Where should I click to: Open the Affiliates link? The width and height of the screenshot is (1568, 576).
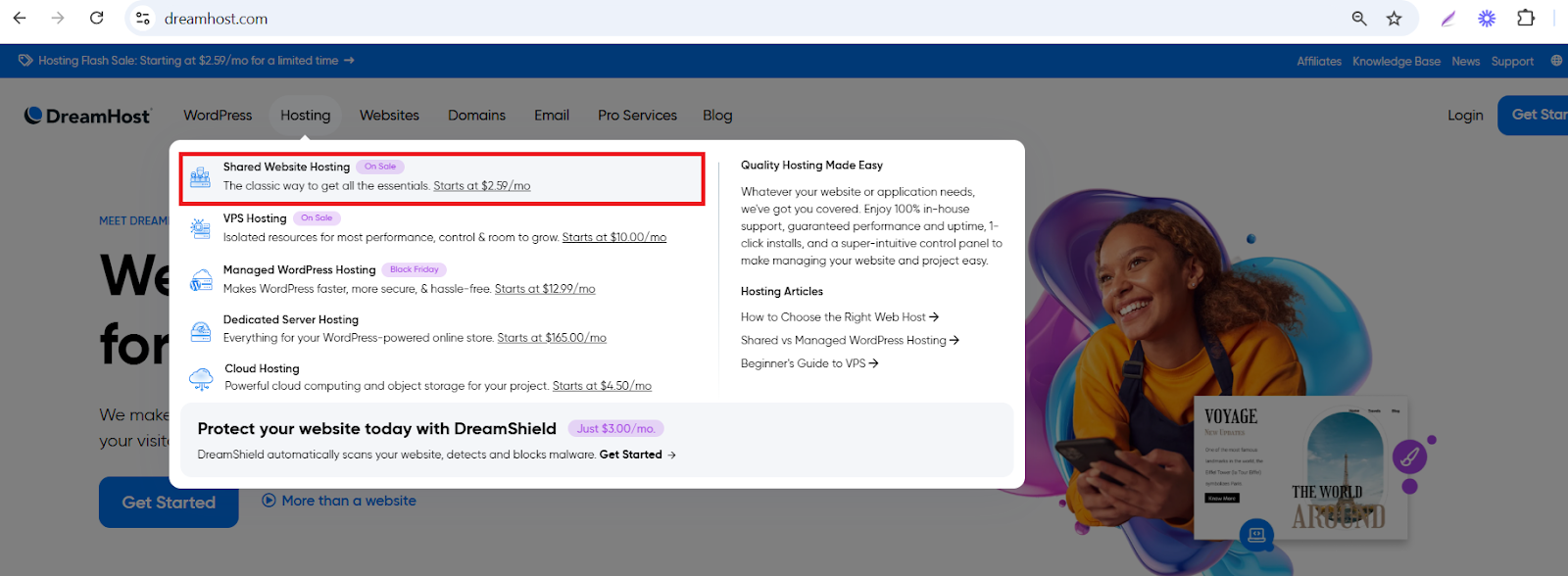click(x=1319, y=61)
